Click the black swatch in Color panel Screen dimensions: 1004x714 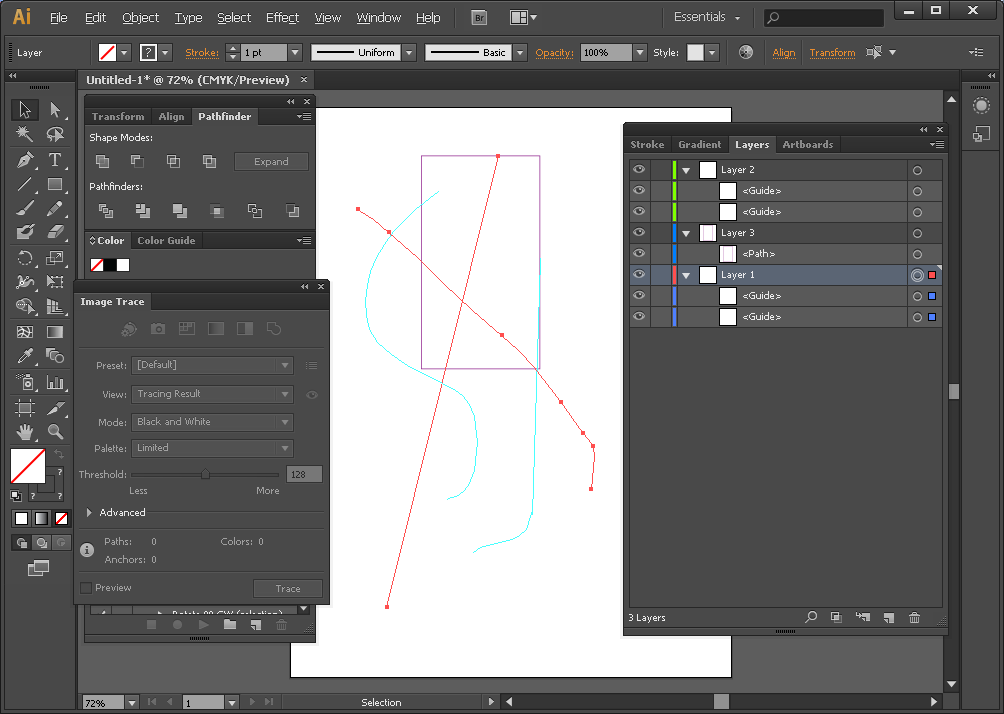tap(110, 265)
